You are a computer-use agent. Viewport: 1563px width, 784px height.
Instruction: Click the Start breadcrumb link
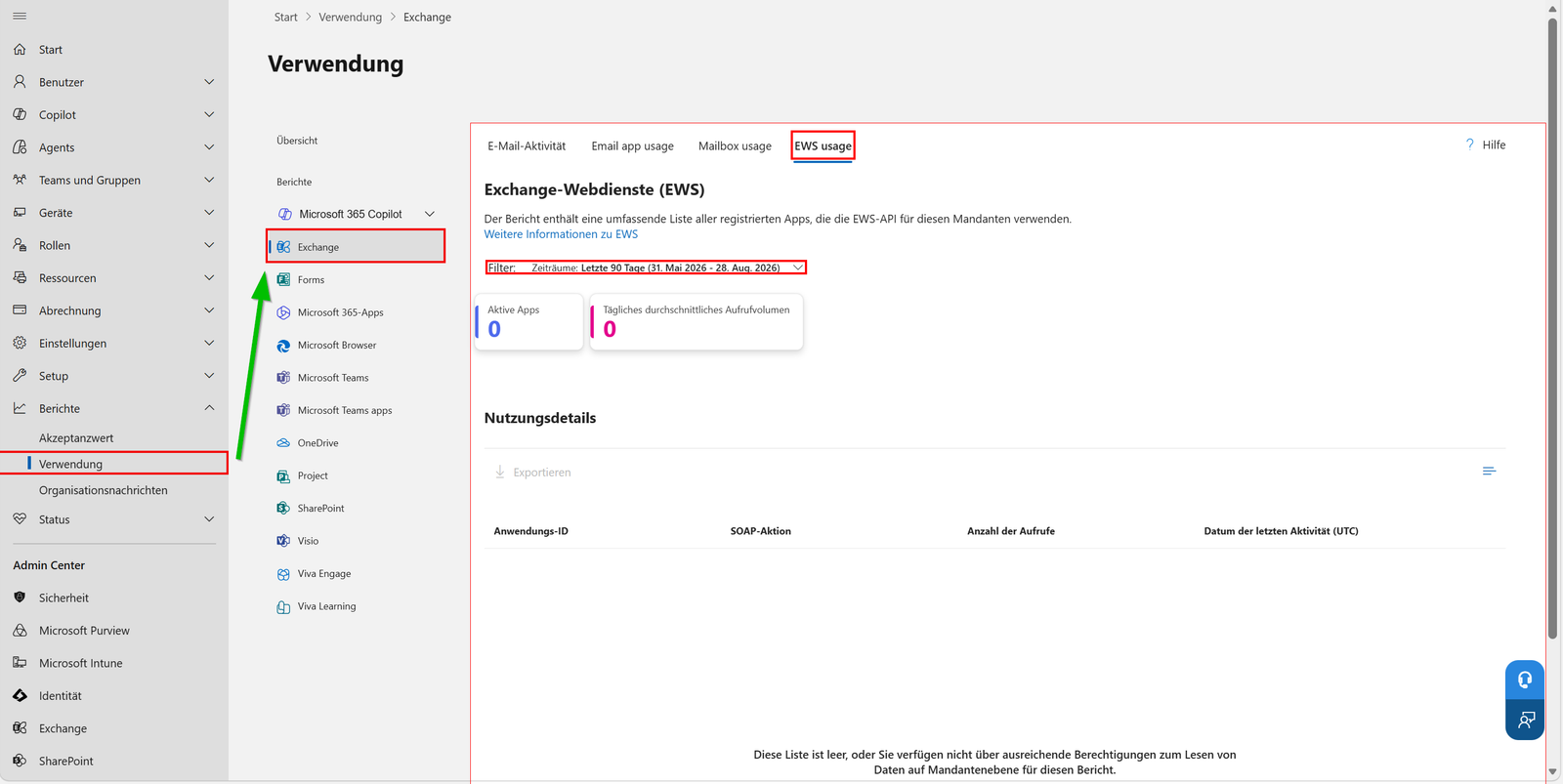[x=286, y=17]
